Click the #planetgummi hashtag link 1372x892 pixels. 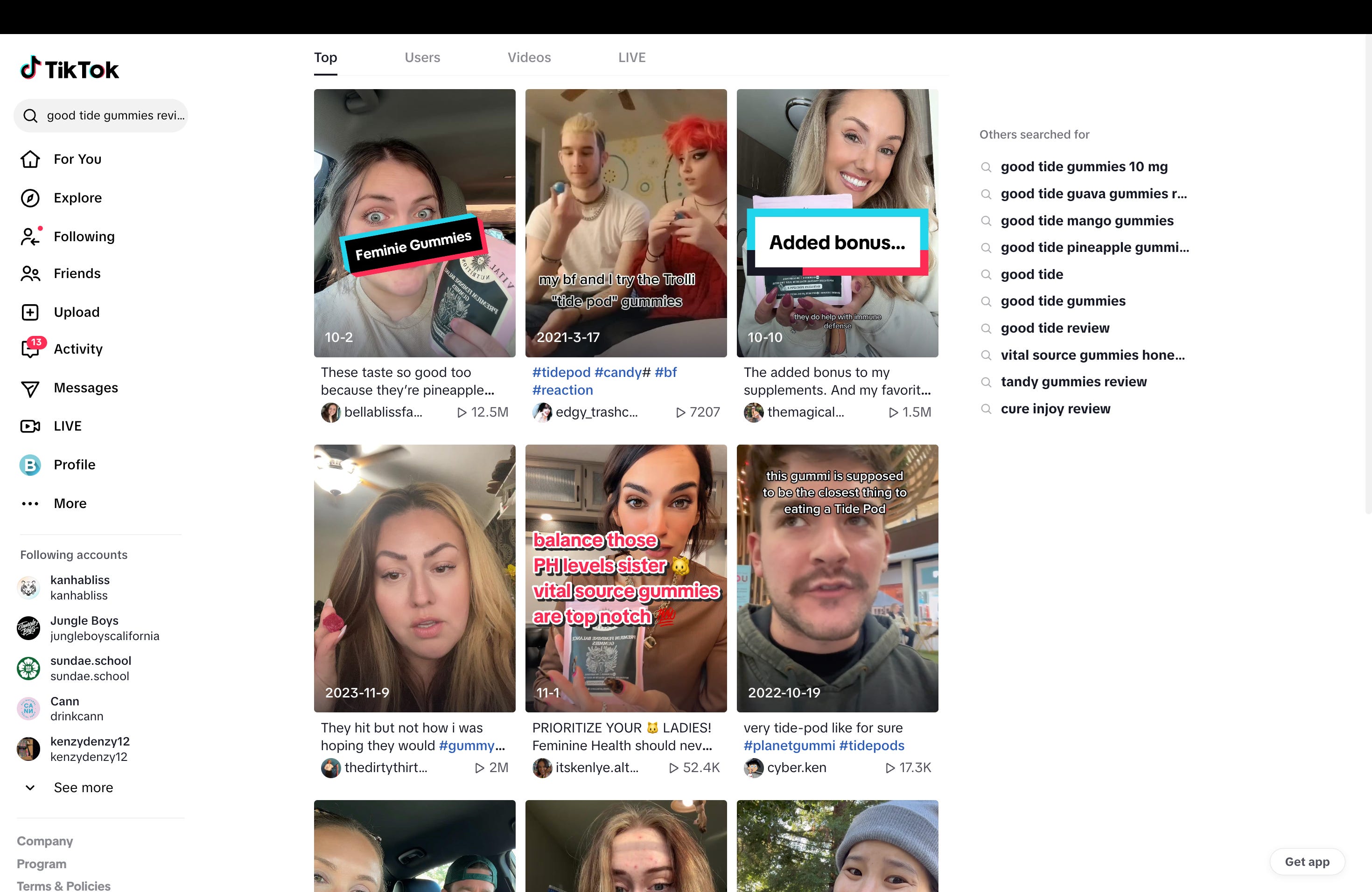click(x=789, y=746)
